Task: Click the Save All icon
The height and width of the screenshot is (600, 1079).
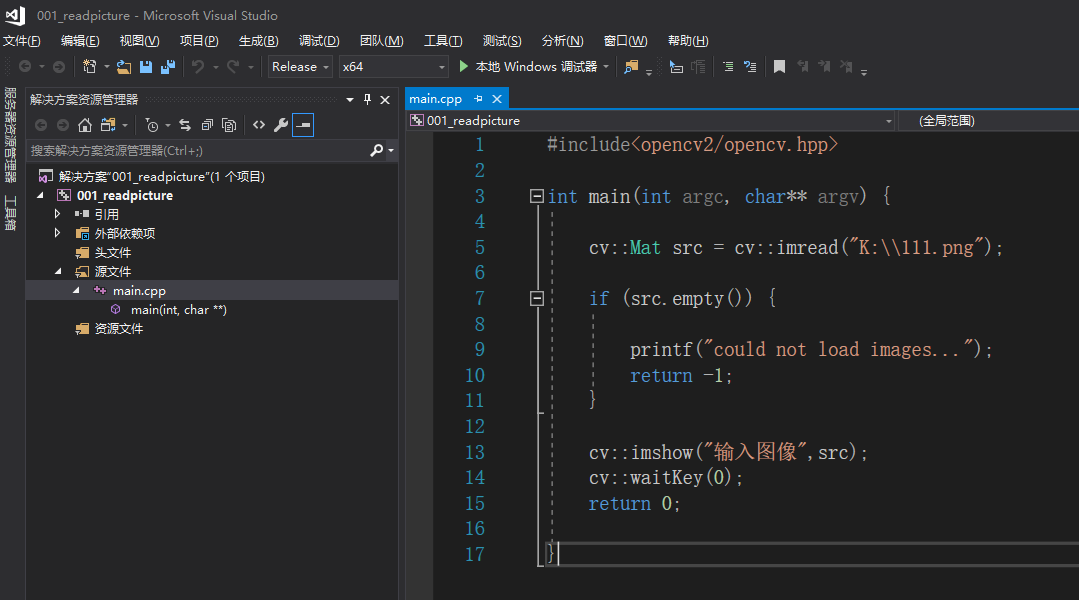Action: click(x=168, y=67)
